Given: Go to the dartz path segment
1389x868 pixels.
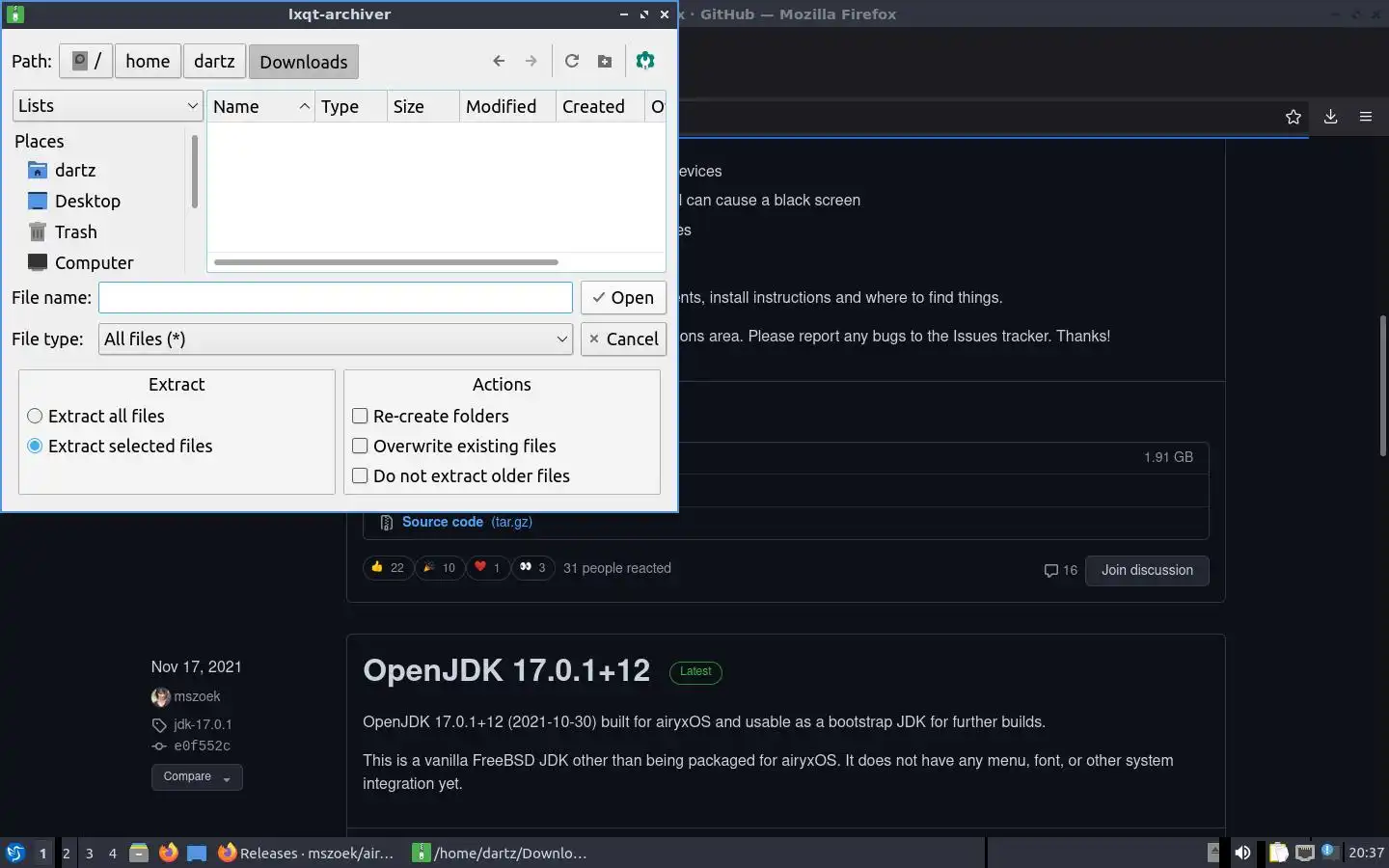Looking at the screenshot, I should pyautogui.click(x=214, y=61).
